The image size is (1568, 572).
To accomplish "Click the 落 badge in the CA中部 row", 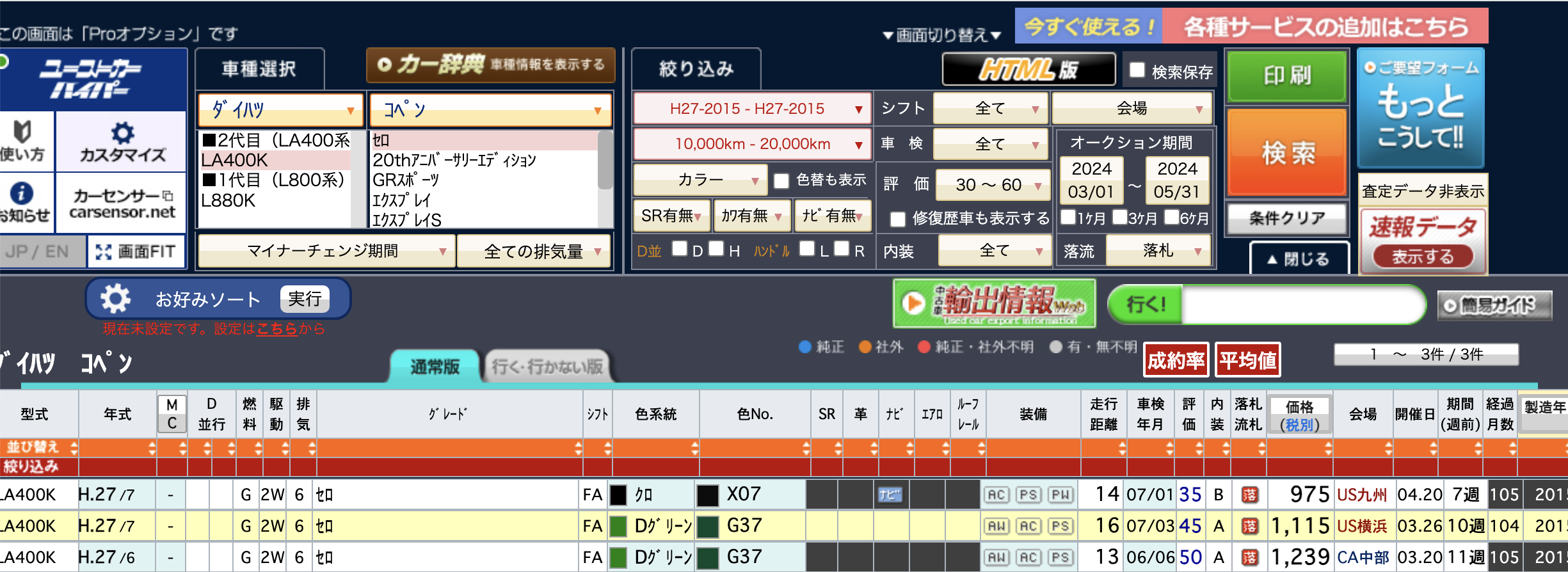I will click(1249, 557).
